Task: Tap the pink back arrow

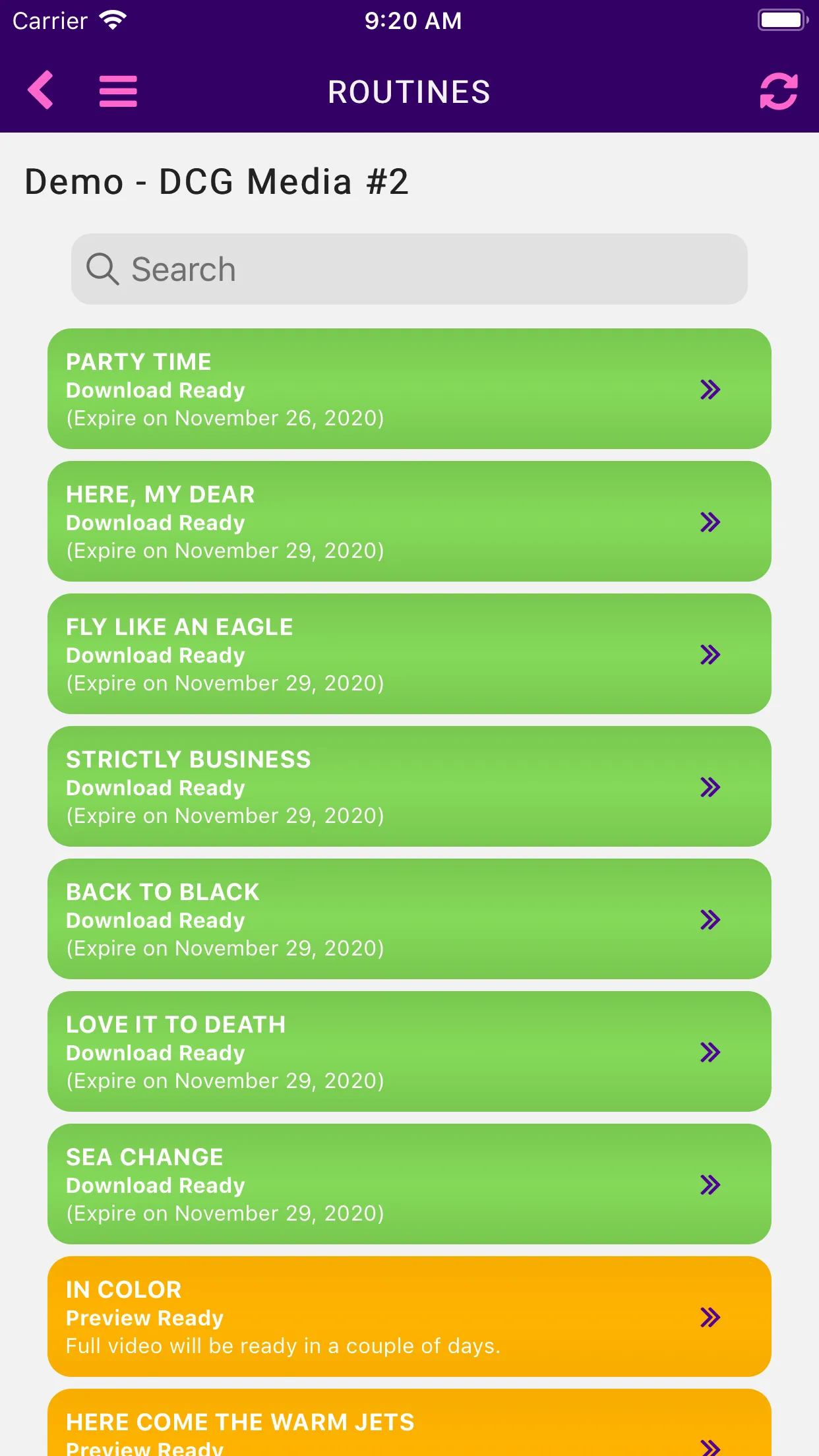Action: click(x=40, y=90)
